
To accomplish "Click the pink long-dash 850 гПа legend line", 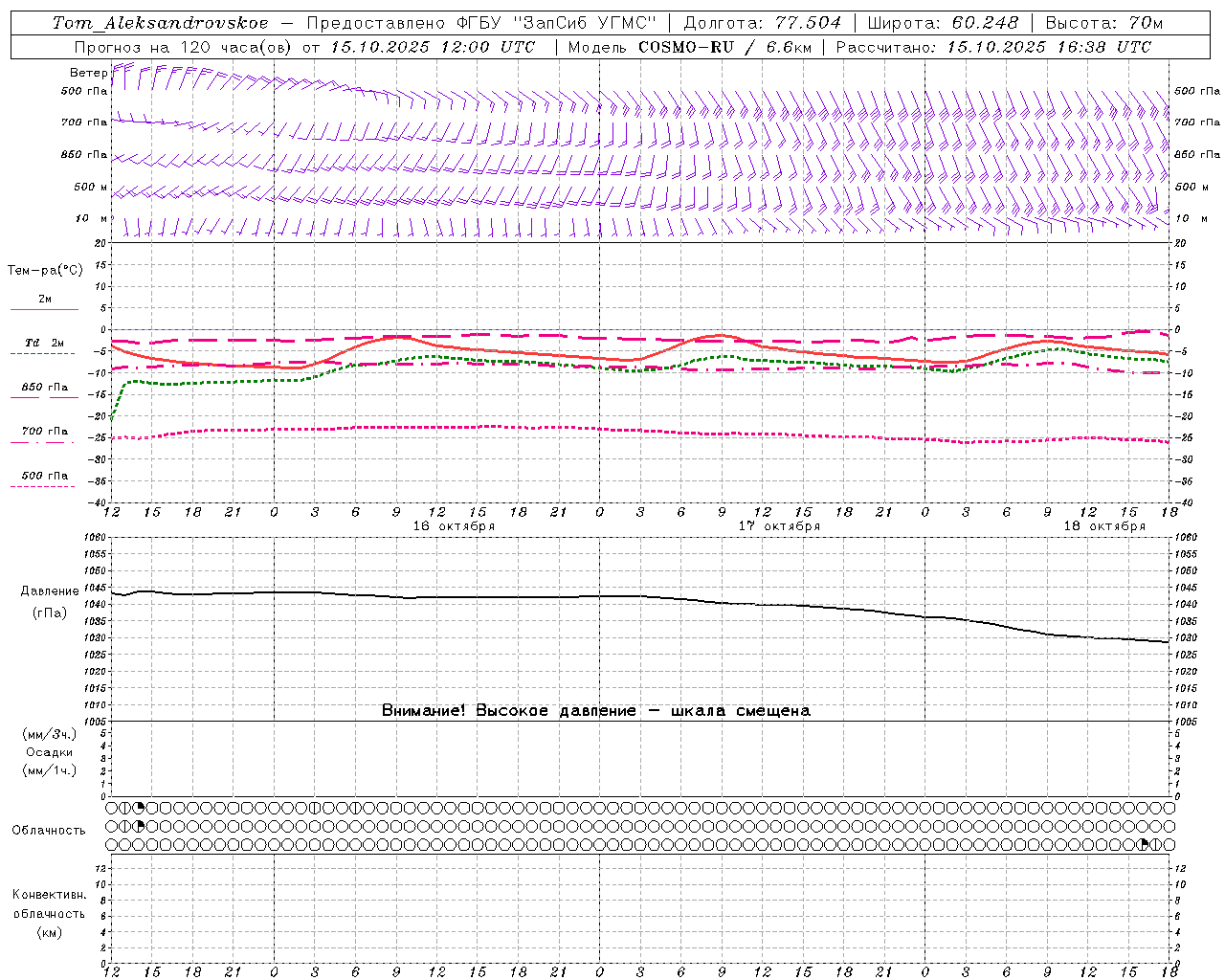I will [44, 397].
